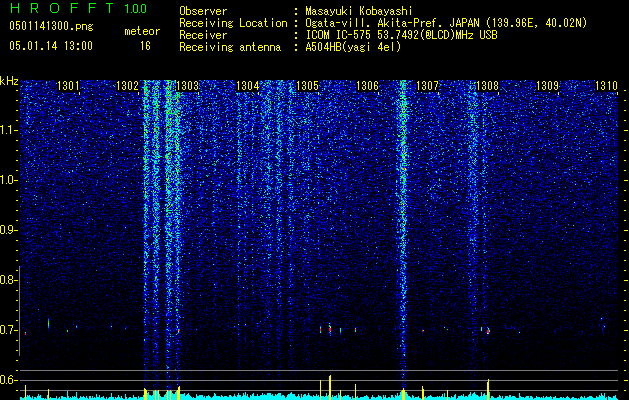Click the 0.7 kHz frequency tick label

pyautogui.click(x=9, y=330)
